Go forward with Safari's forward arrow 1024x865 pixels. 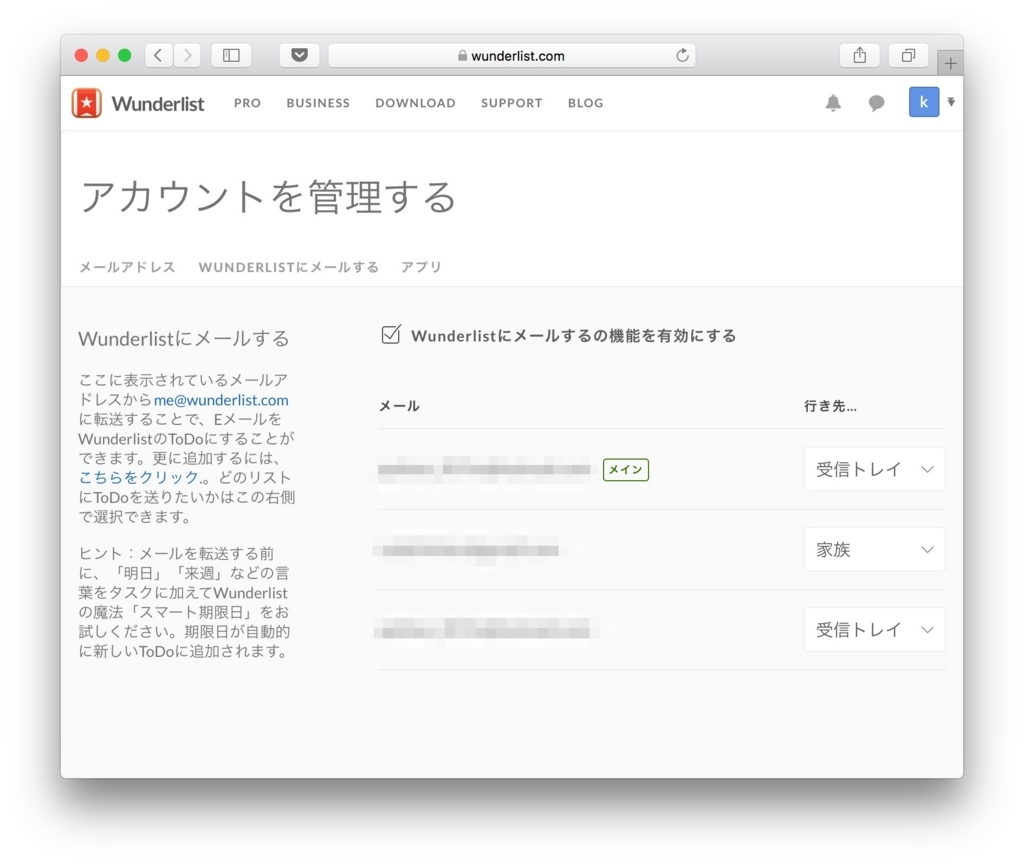tap(187, 55)
